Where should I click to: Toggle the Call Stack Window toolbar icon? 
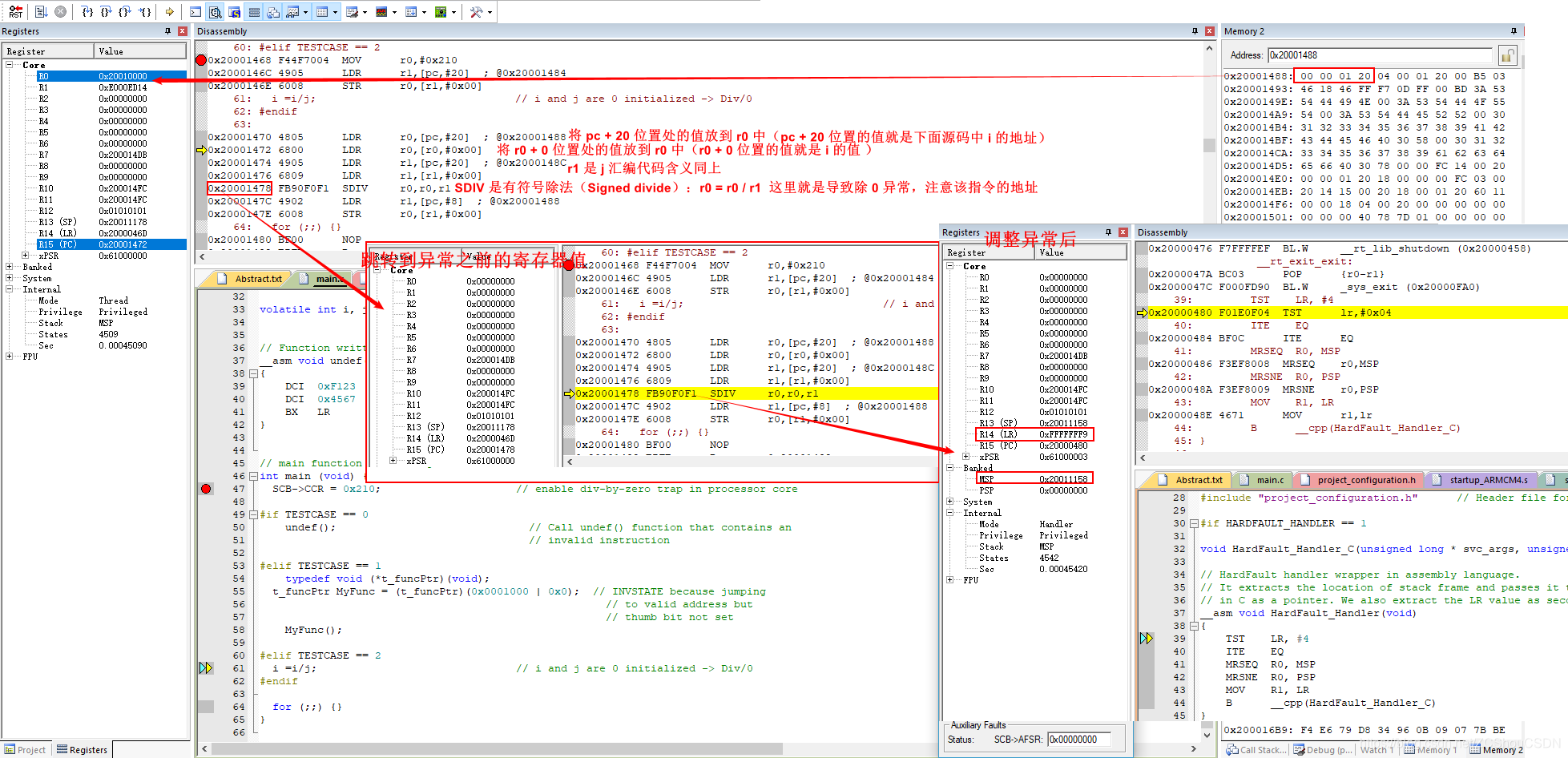click(x=272, y=12)
